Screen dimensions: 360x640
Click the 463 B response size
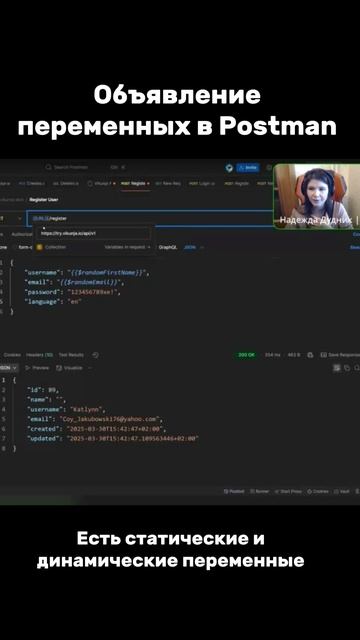(294, 355)
